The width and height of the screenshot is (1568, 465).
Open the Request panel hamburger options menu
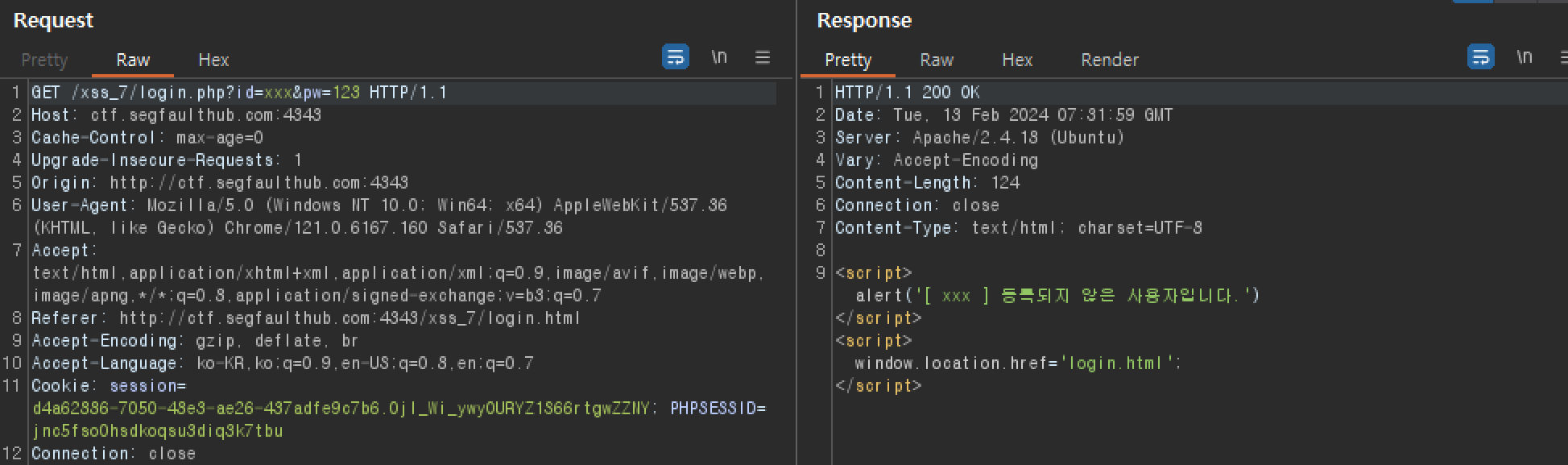pyautogui.click(x=763, y=57)
